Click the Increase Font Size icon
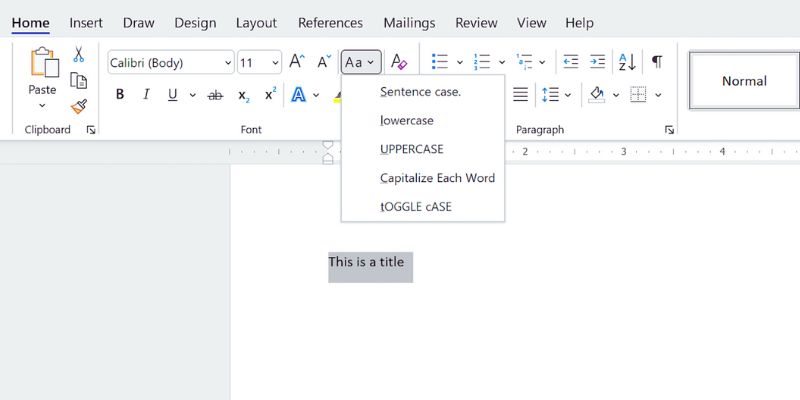Image resolution: width=800 pixels, height=400 pixels. [297, 62]
